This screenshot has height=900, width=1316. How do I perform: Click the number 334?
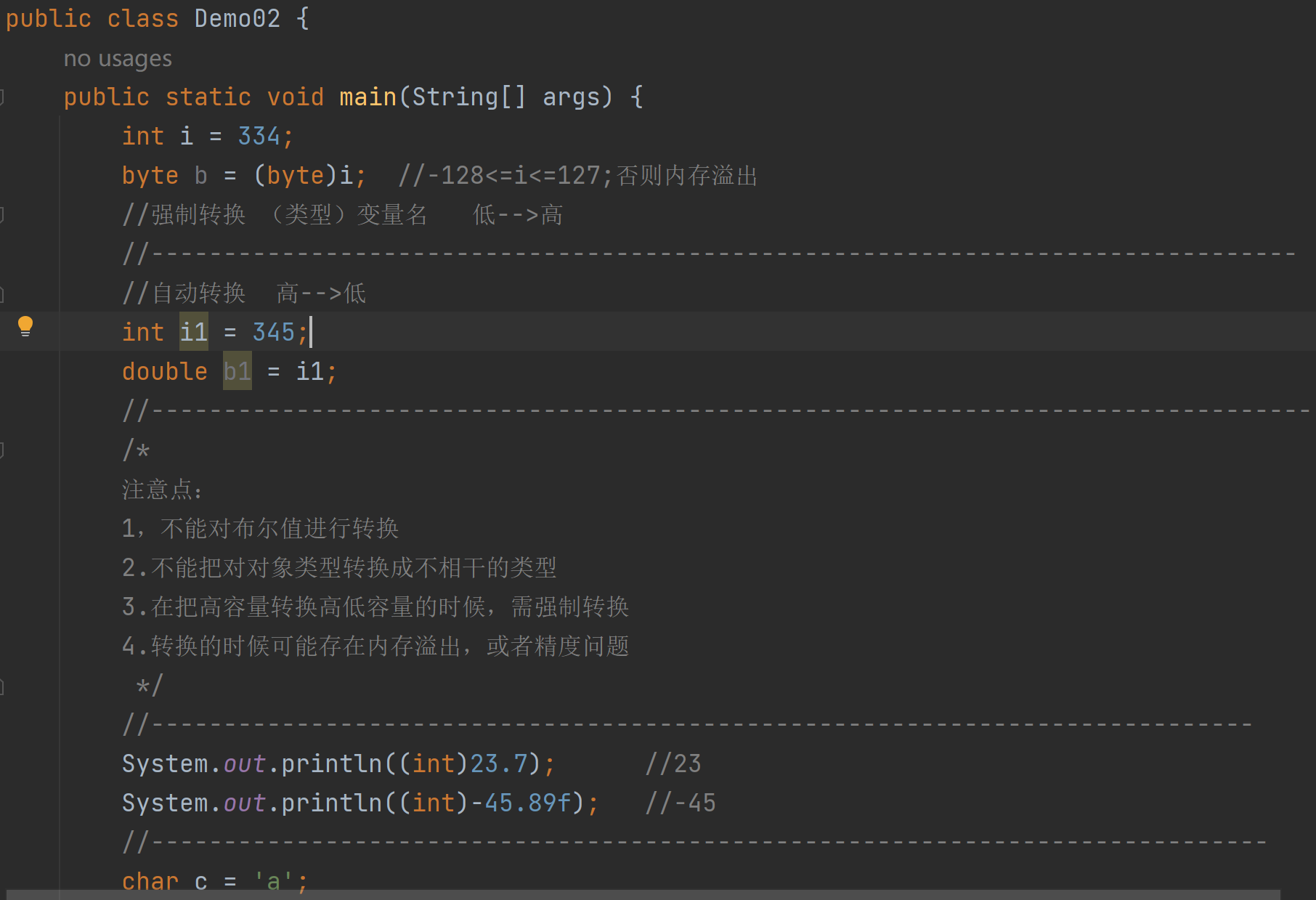pos(259,136)
